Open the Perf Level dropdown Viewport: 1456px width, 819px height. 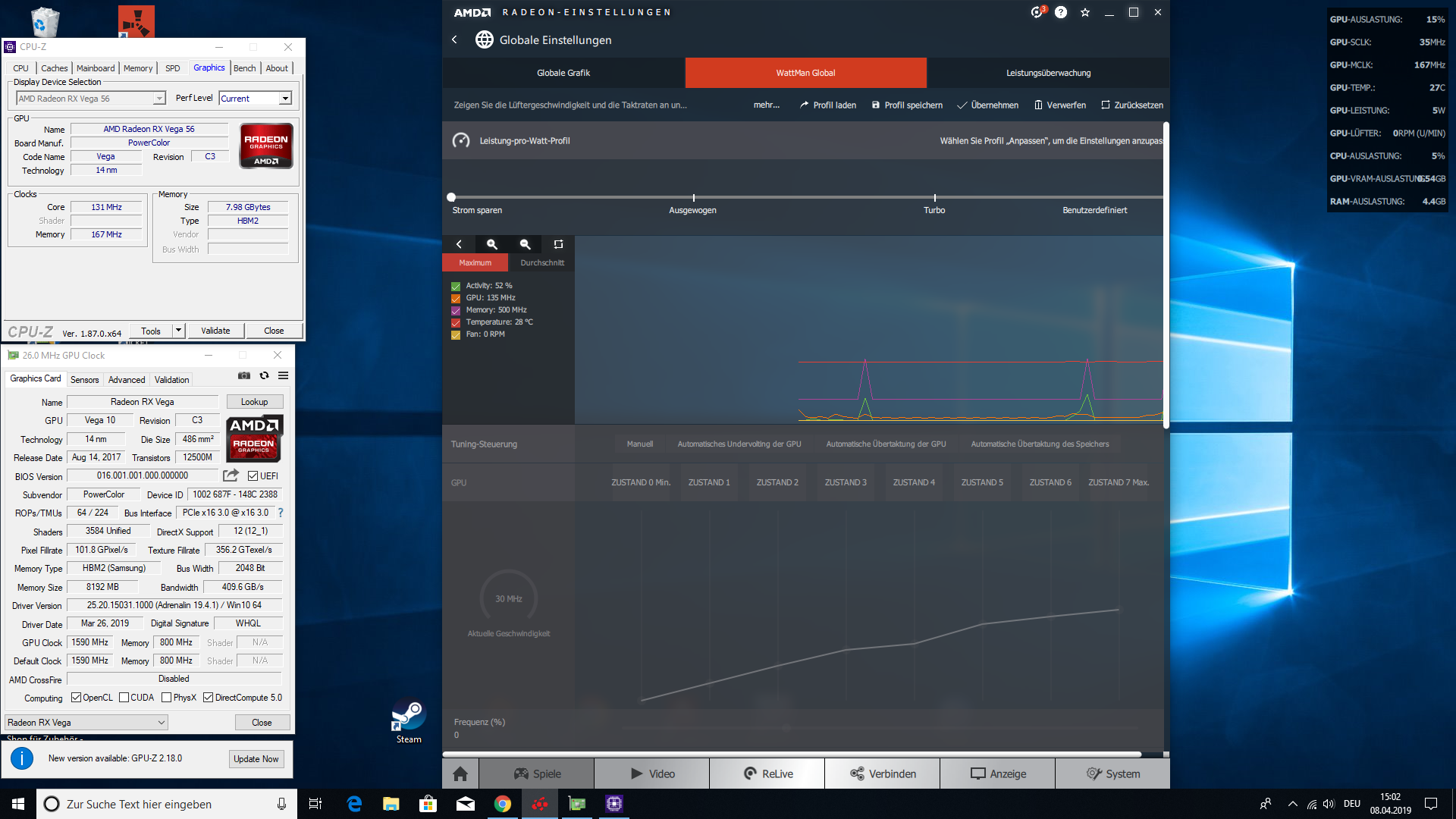pyautogui.click(x=256, y=99)
